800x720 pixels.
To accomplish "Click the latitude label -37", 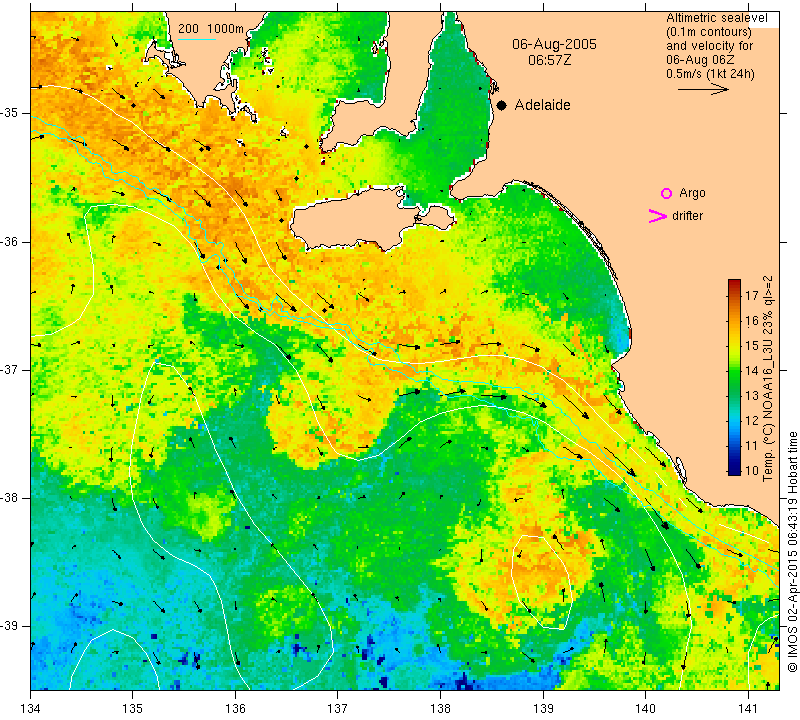I will coord(9,369).
